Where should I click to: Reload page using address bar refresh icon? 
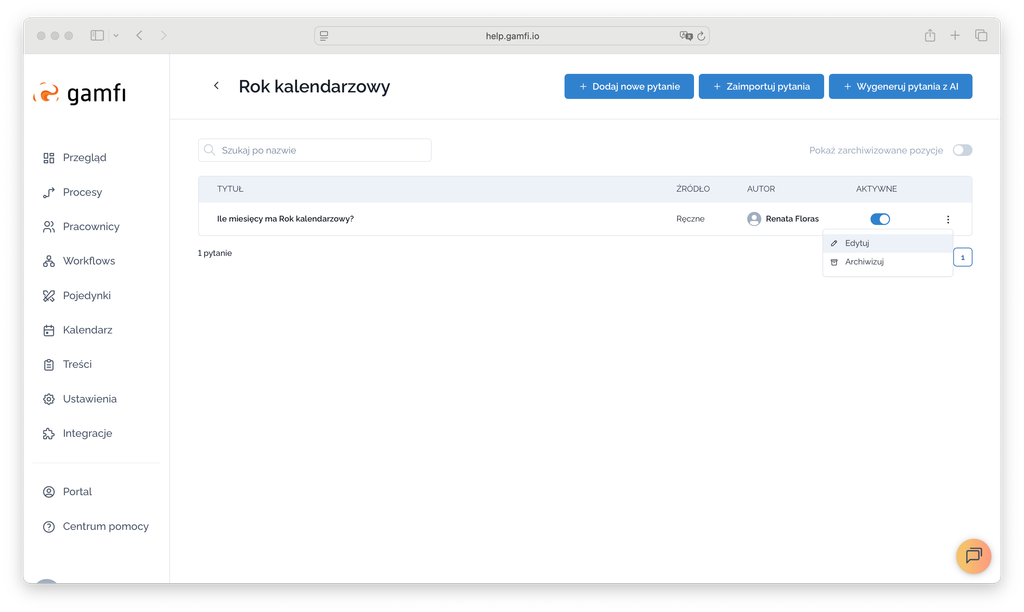click(x=702, y=36)
